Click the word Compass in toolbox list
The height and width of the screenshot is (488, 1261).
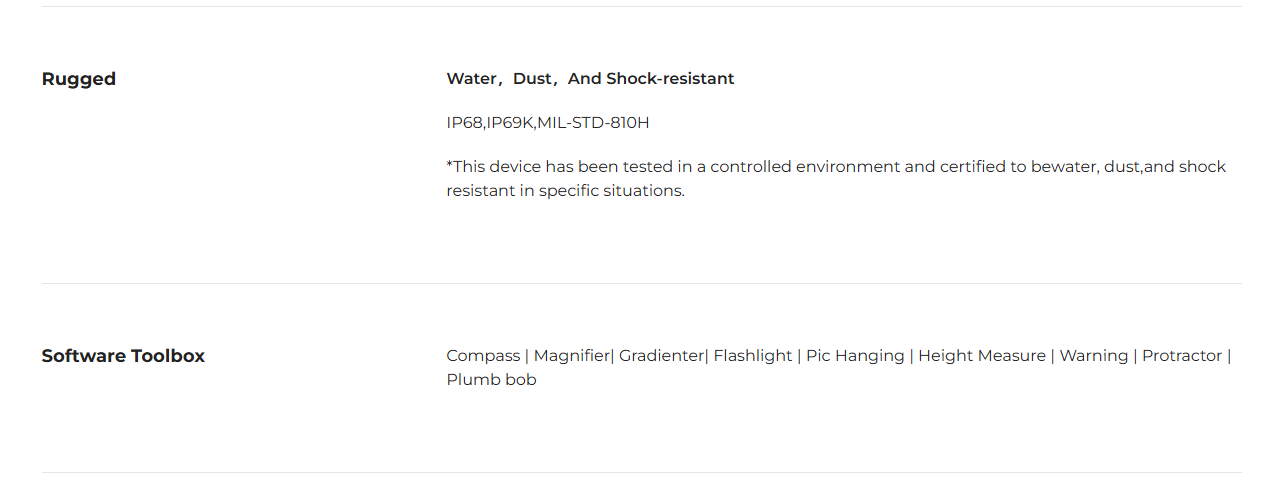click(483, 356)
